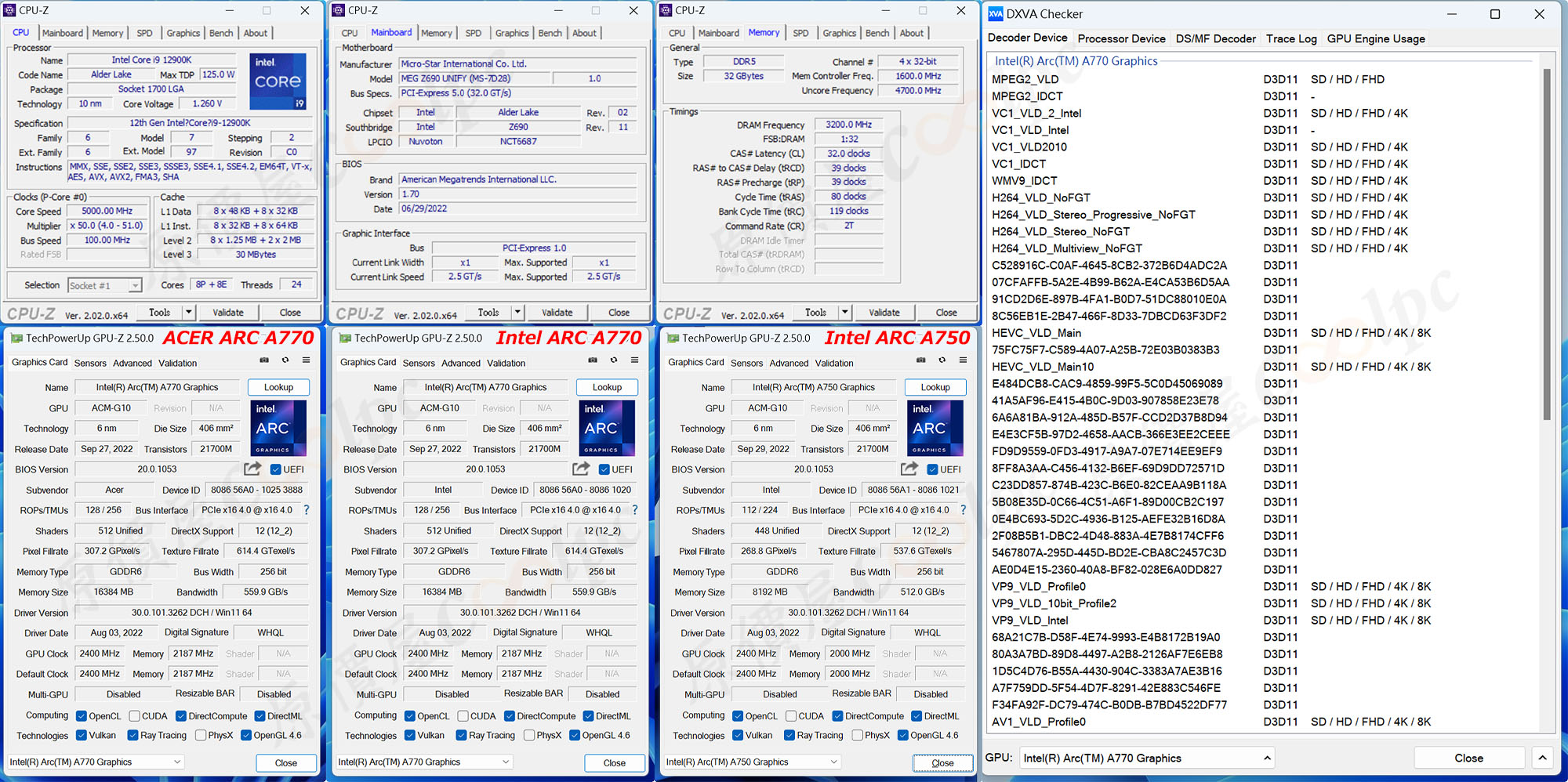Image resolution: width=1568 pixels, height=782 pixels.
Task: Click GPU-Z app icon in Acer A770 title bar
Action: click(16, 338)
